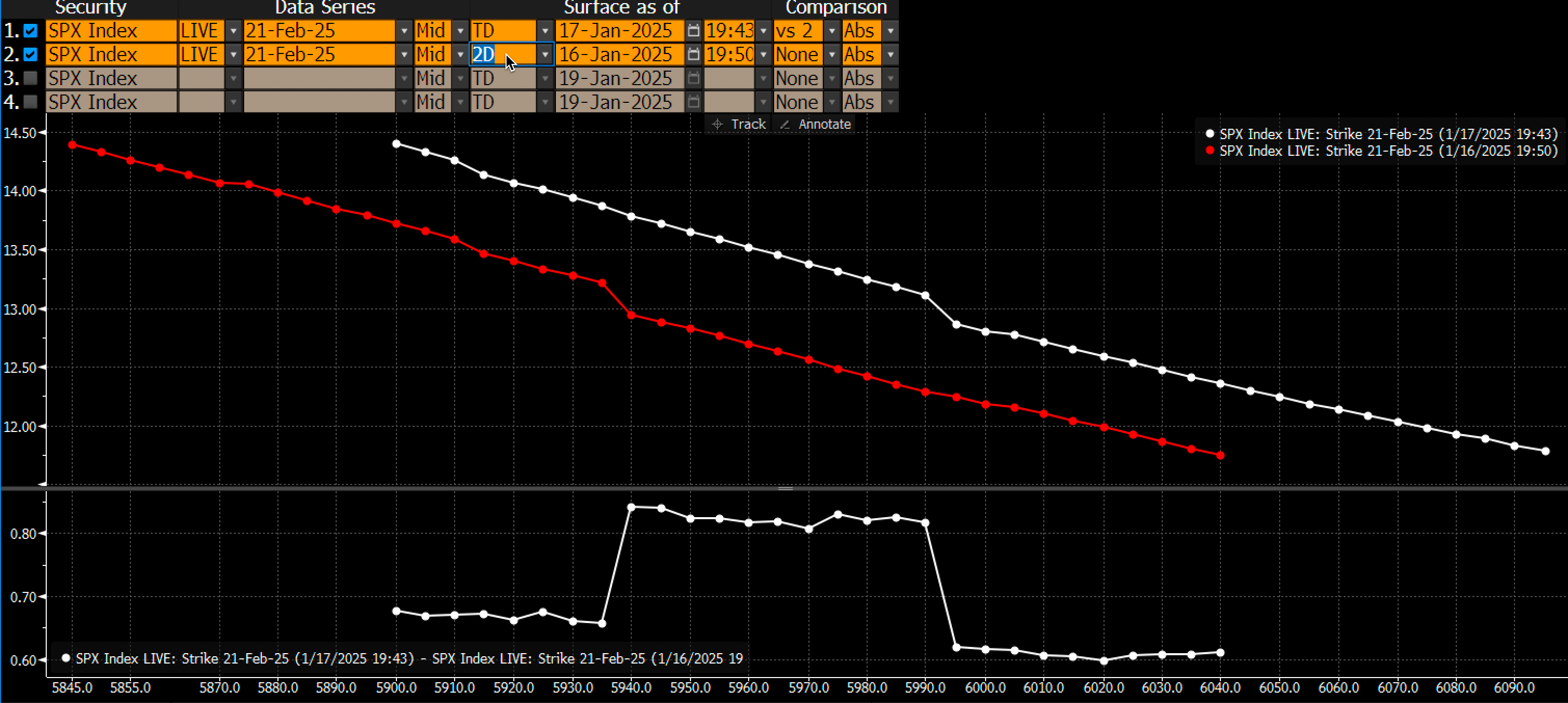This screenshot has height=703, width=1568.
Task: Click the Comparison column header
Action: [836, 8]
